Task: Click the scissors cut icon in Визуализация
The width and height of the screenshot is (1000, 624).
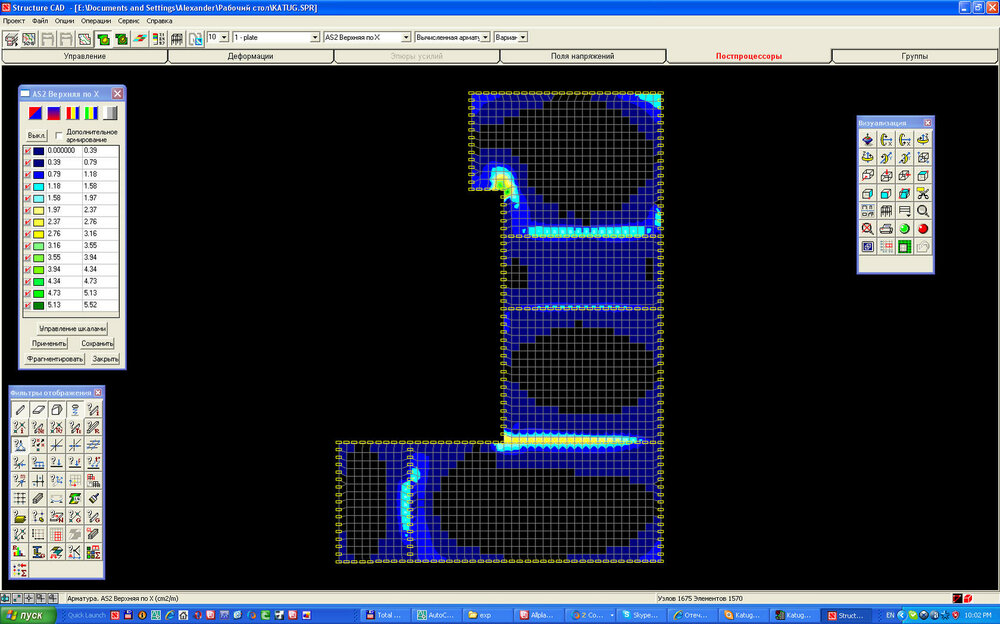Action: (922, 193)
